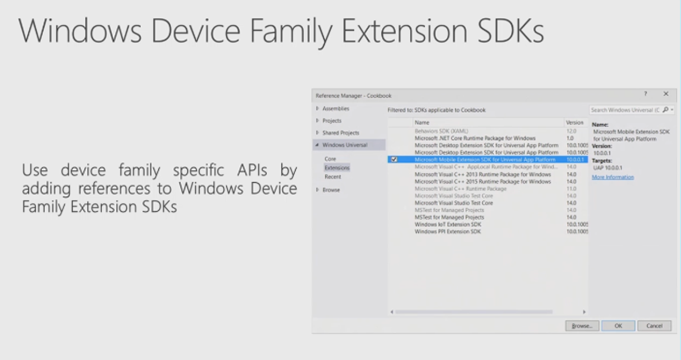This screenshot has width=681, height=360.
Task: Select Microsoft .NET Core Runtime Package row
Action: [488, 138]
